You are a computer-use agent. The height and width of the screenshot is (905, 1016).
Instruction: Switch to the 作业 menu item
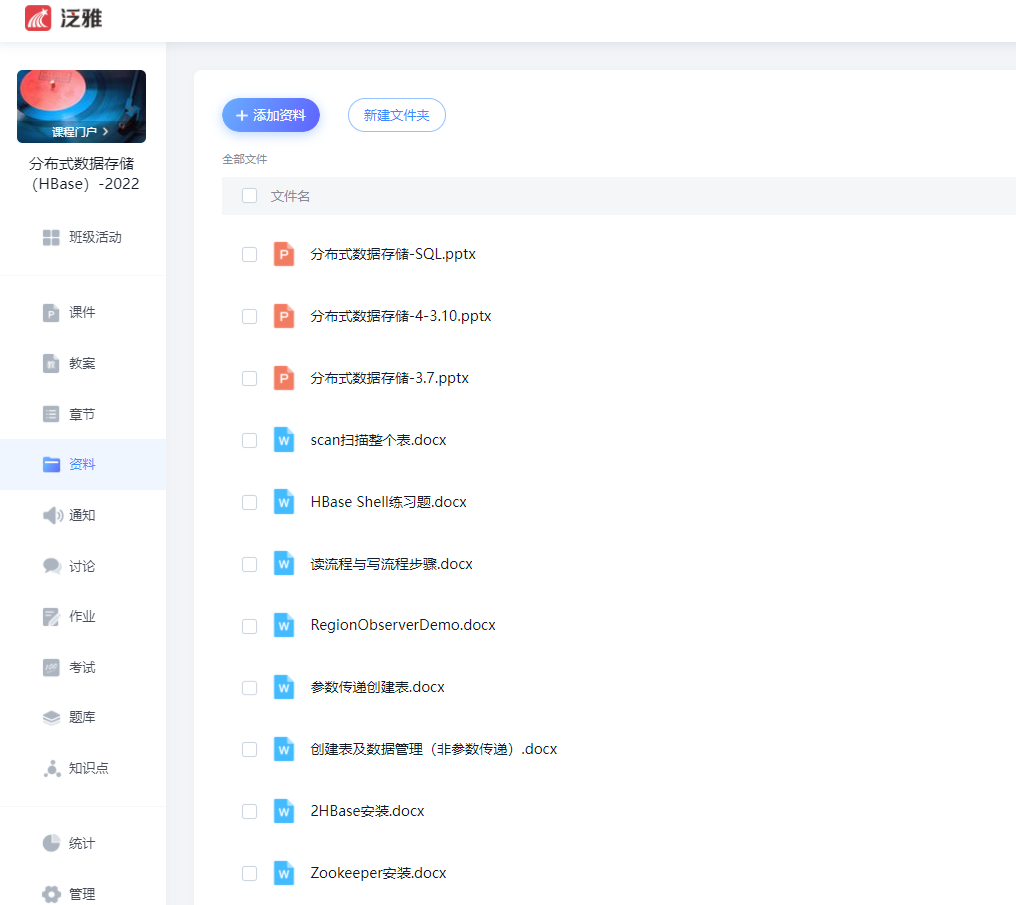tap(81, 617)
